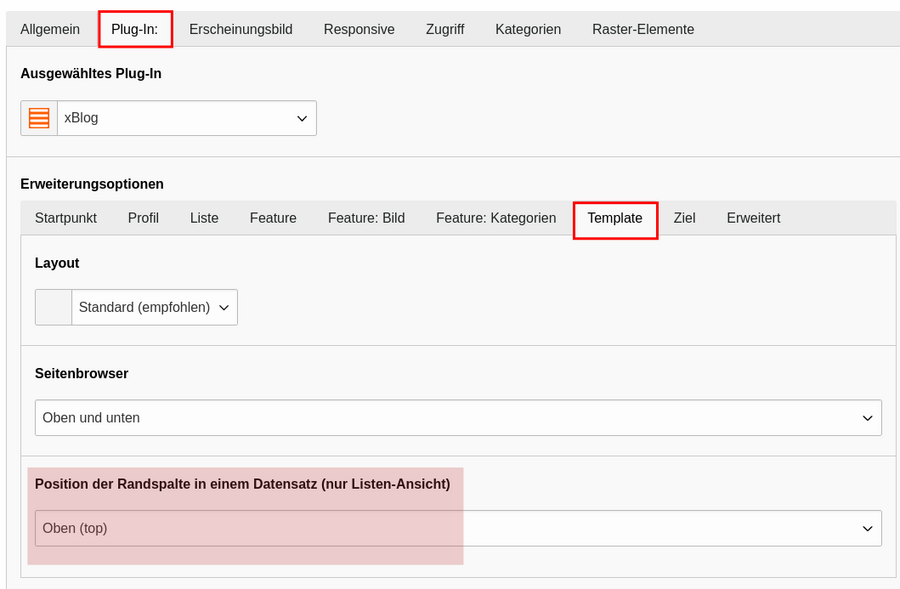Image resolution: width=900 pixels, height=589 pixels.
Task: Go to the Responsive tab
Action: (x=359, y=29)
